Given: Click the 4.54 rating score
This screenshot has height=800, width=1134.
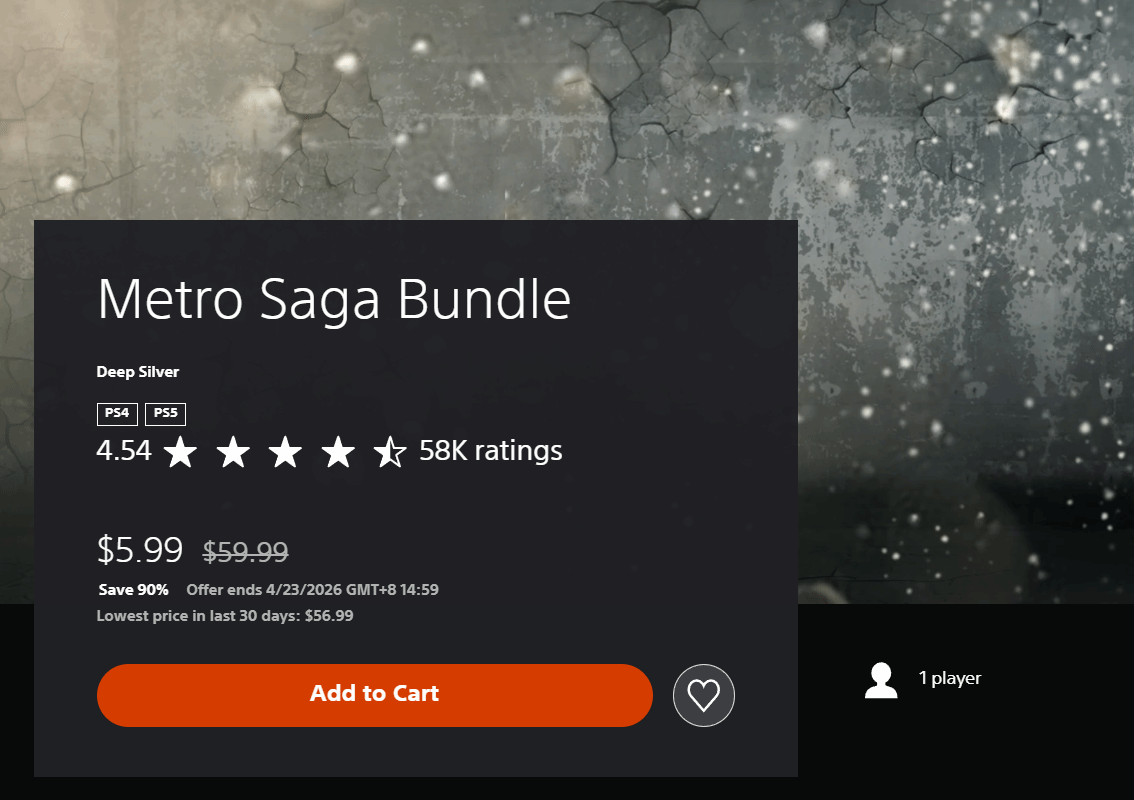Looking at the screenshot, I should pyautogui.click(x=124, y=451).
